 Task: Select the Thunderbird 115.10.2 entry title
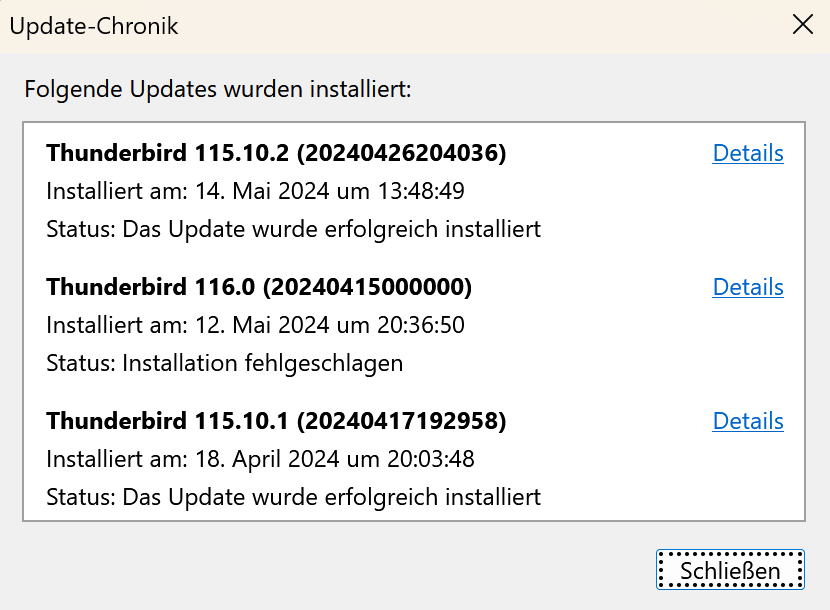pyautogui.click(x=167, y=153)
